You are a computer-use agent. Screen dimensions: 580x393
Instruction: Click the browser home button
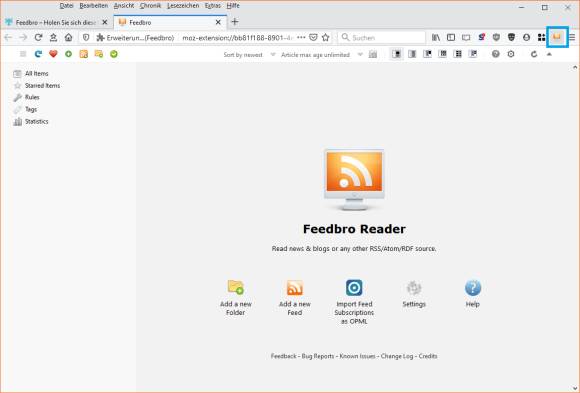coord(68,37)
